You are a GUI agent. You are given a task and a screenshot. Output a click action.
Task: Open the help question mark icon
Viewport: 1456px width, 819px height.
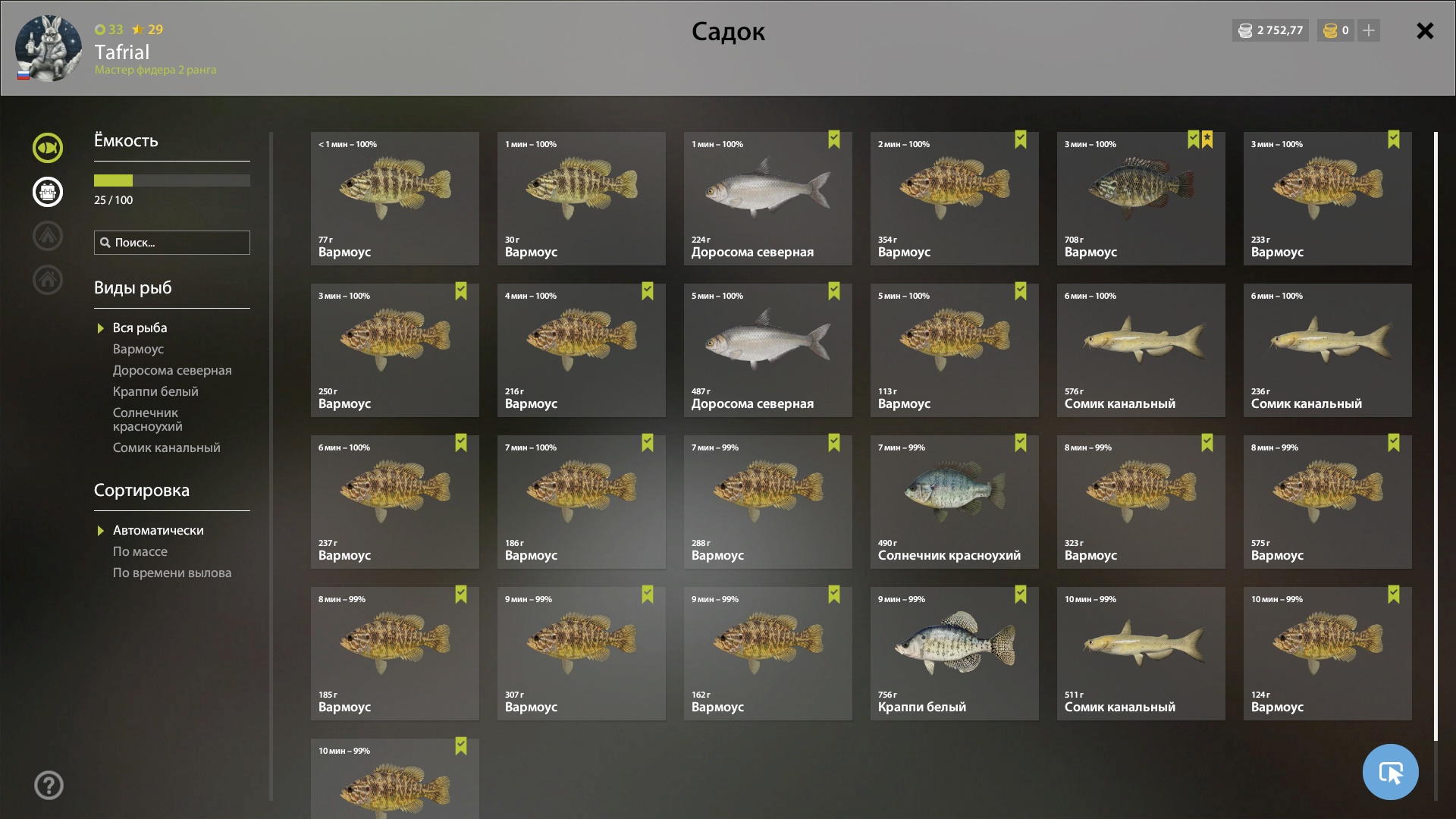[x=49, y=786]
